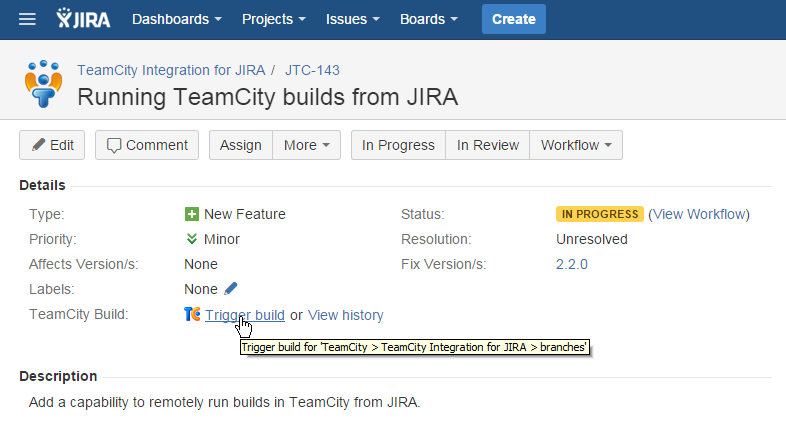
Task: Add a Comment to the issue
Action: pos(147,145)
